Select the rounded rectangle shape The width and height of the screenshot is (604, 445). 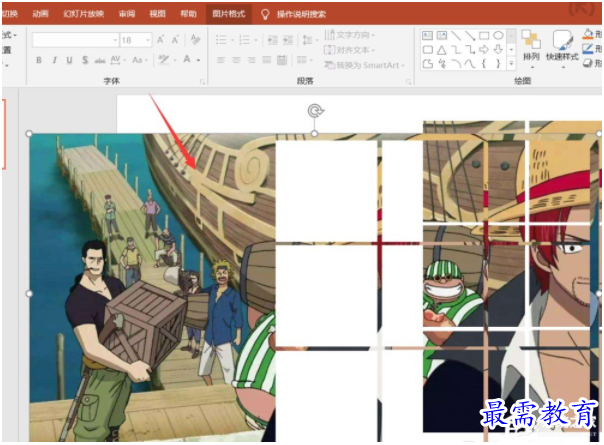[x=428, y=50]
